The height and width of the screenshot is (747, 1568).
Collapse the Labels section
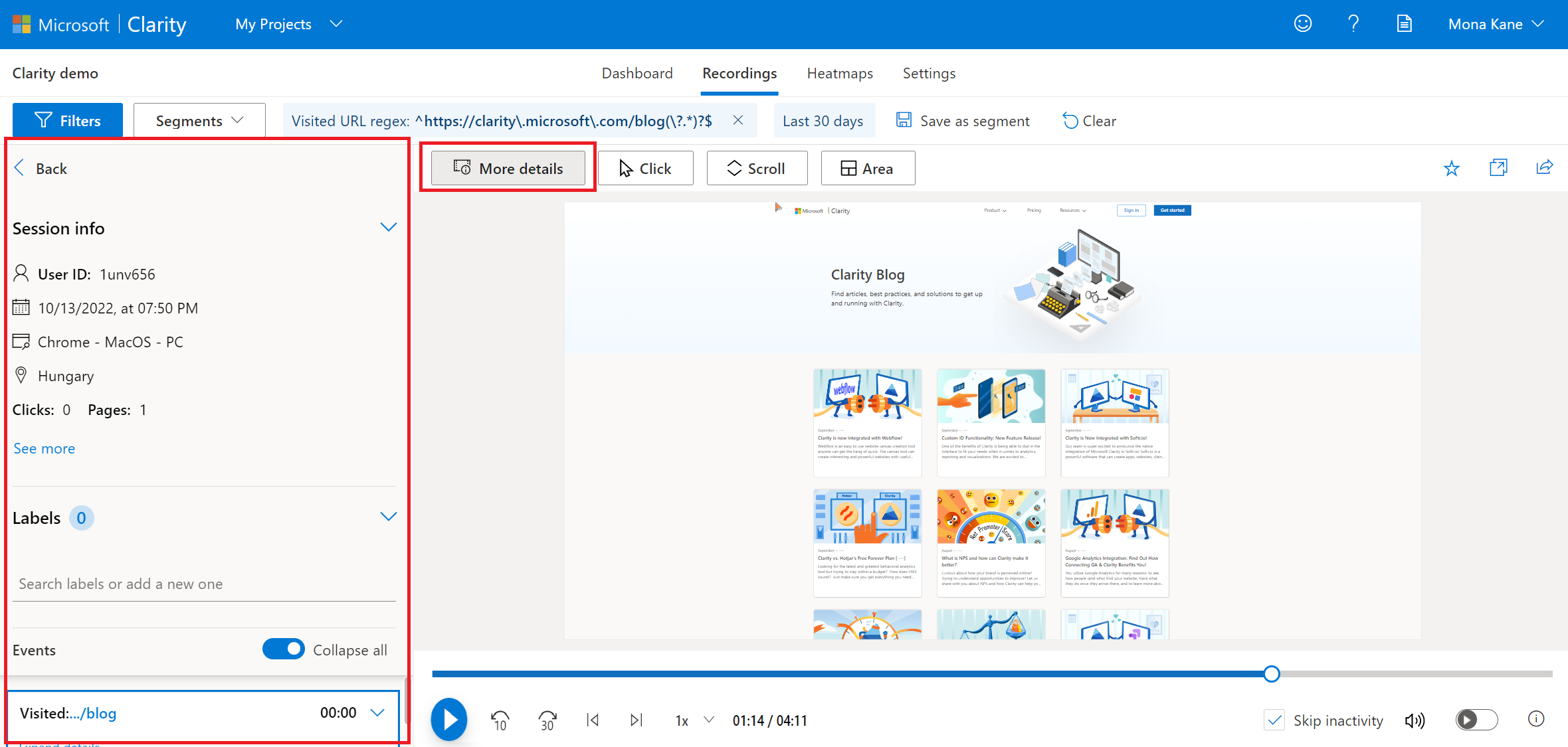389,517
